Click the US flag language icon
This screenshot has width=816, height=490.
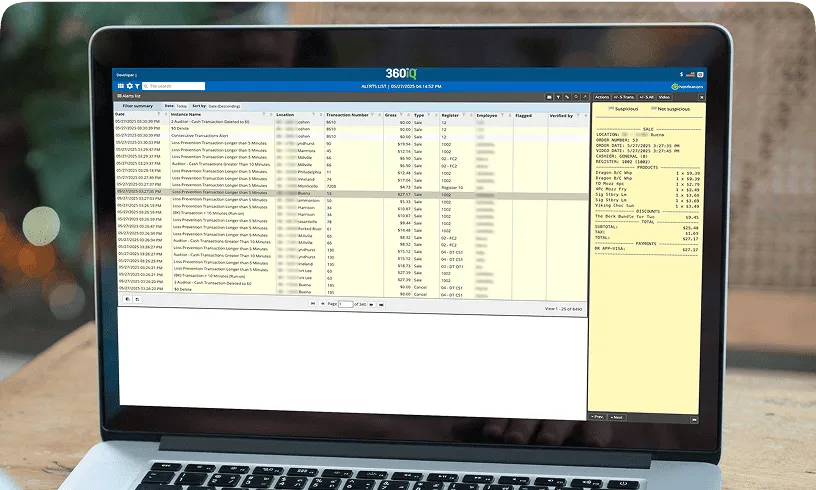(x=690, y=75)
